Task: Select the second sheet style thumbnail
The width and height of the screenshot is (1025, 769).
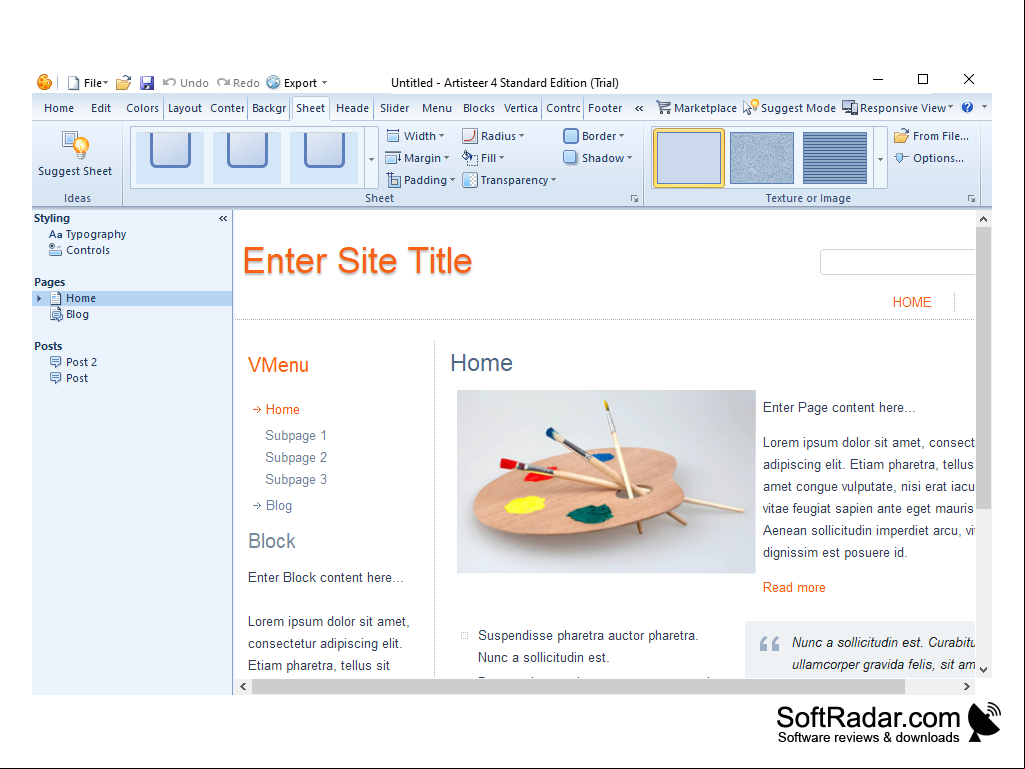Action: (x=247, y=157)
